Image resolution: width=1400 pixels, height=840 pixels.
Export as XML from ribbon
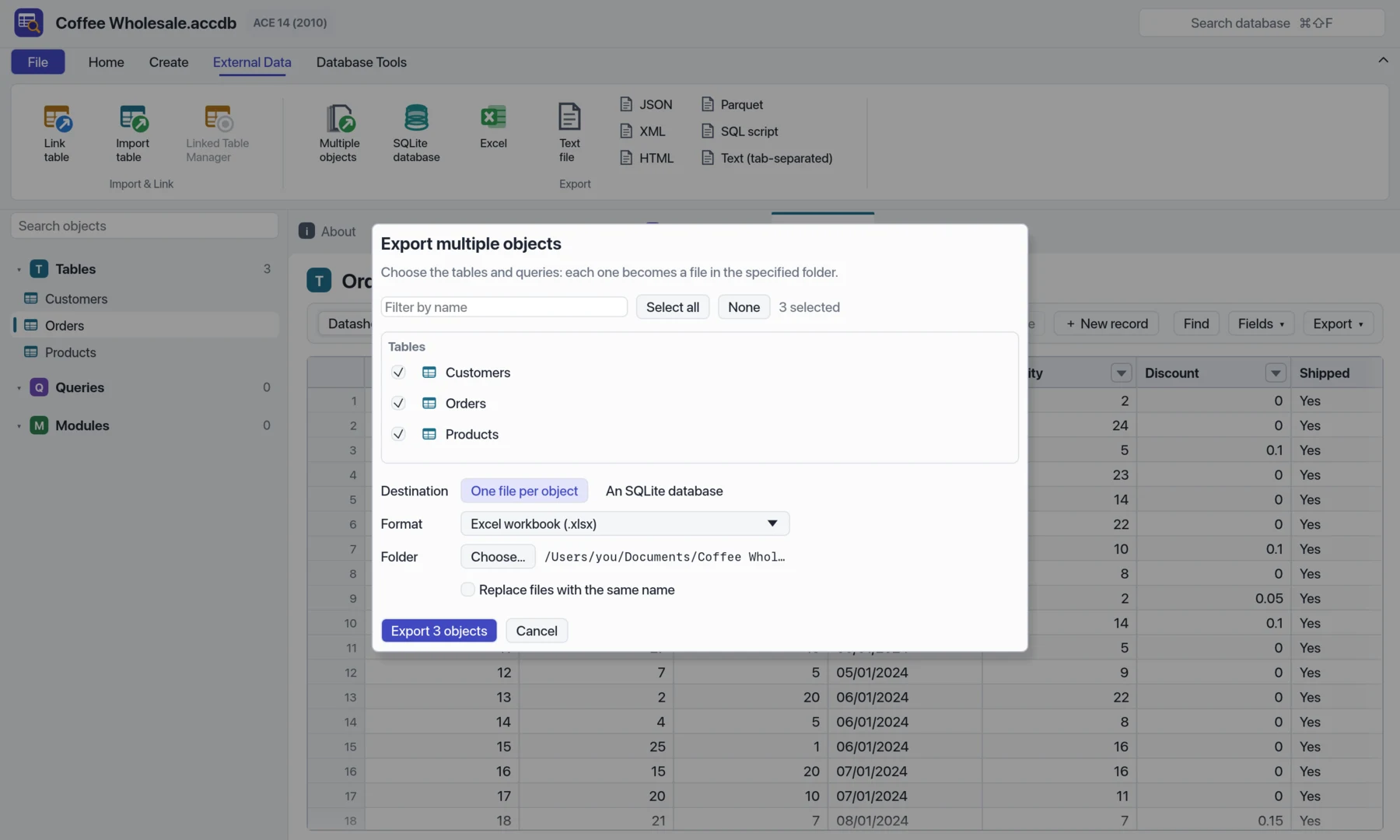coord(642,131)
